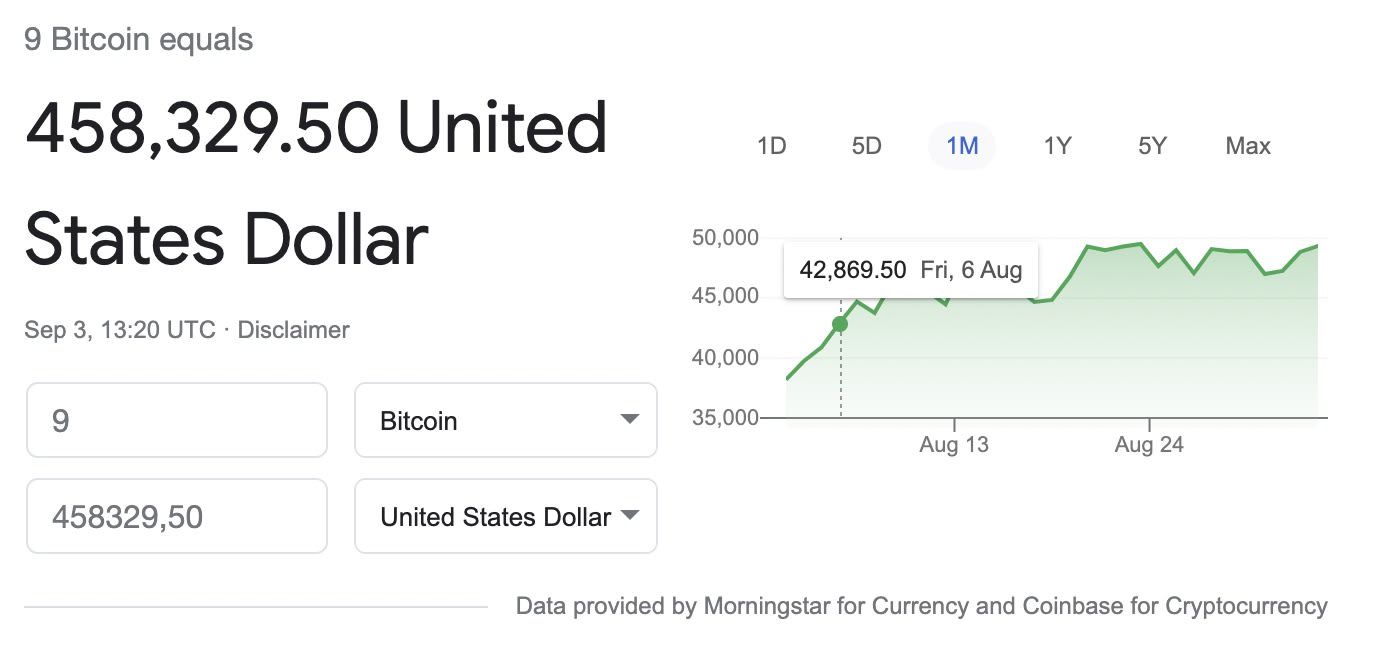Select the 1D time range tab
This screenshot has width=1386, height=658.
[772, 146]
